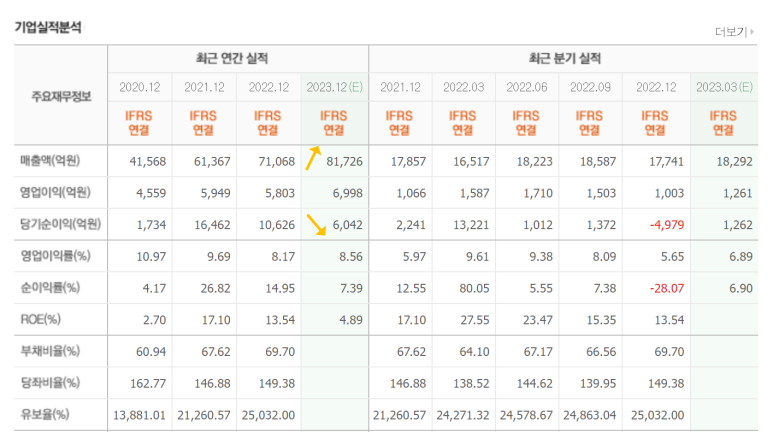Click the 2020.12 column header
This screenshot has width=773, height=432.
pyautogui.click(x=140, y=87)
